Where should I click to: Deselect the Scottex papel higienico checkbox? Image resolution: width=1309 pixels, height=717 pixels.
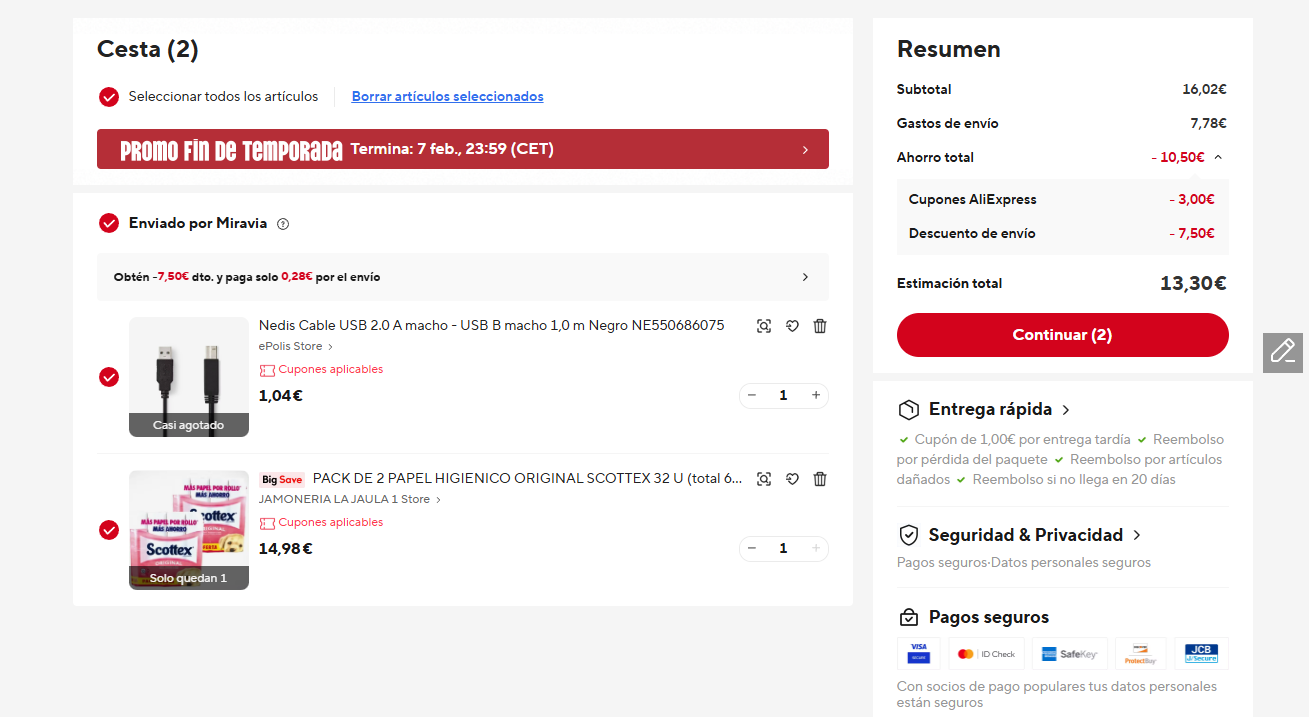tap(109, 530)
